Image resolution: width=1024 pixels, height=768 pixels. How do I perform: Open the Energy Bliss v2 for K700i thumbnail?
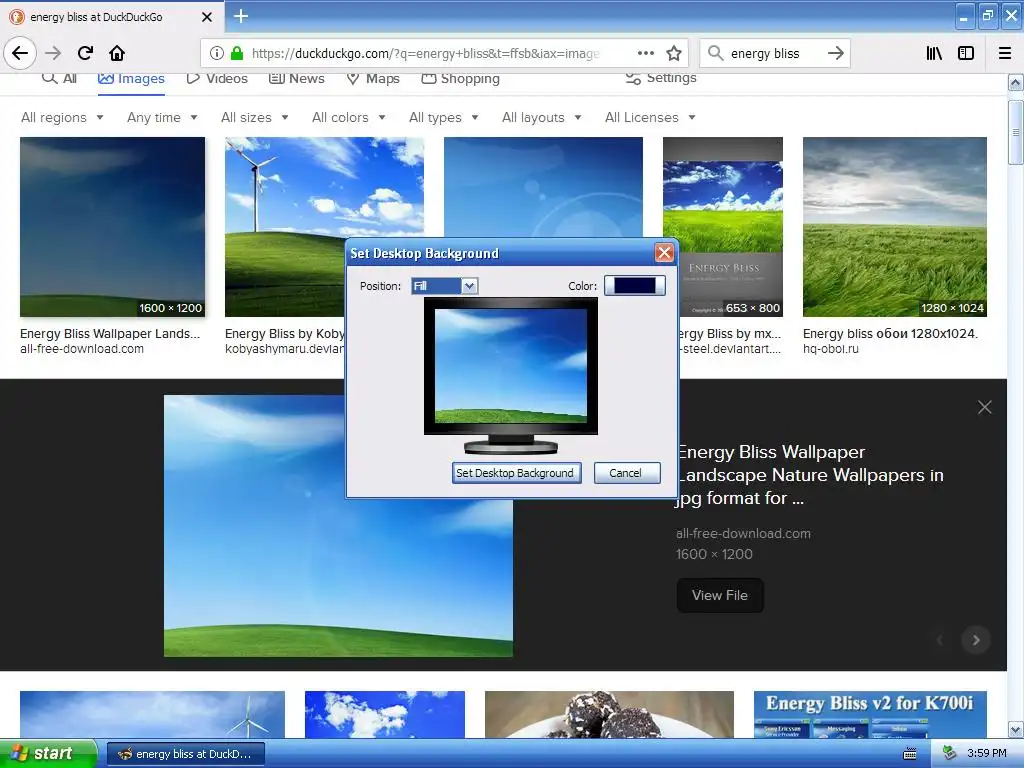(870, 714)
